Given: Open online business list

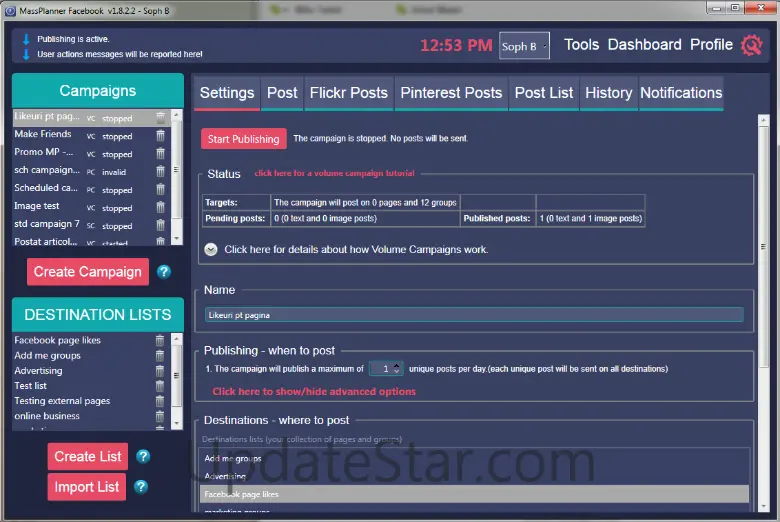Looking at the screenshot, I should (x=47, y=416).
